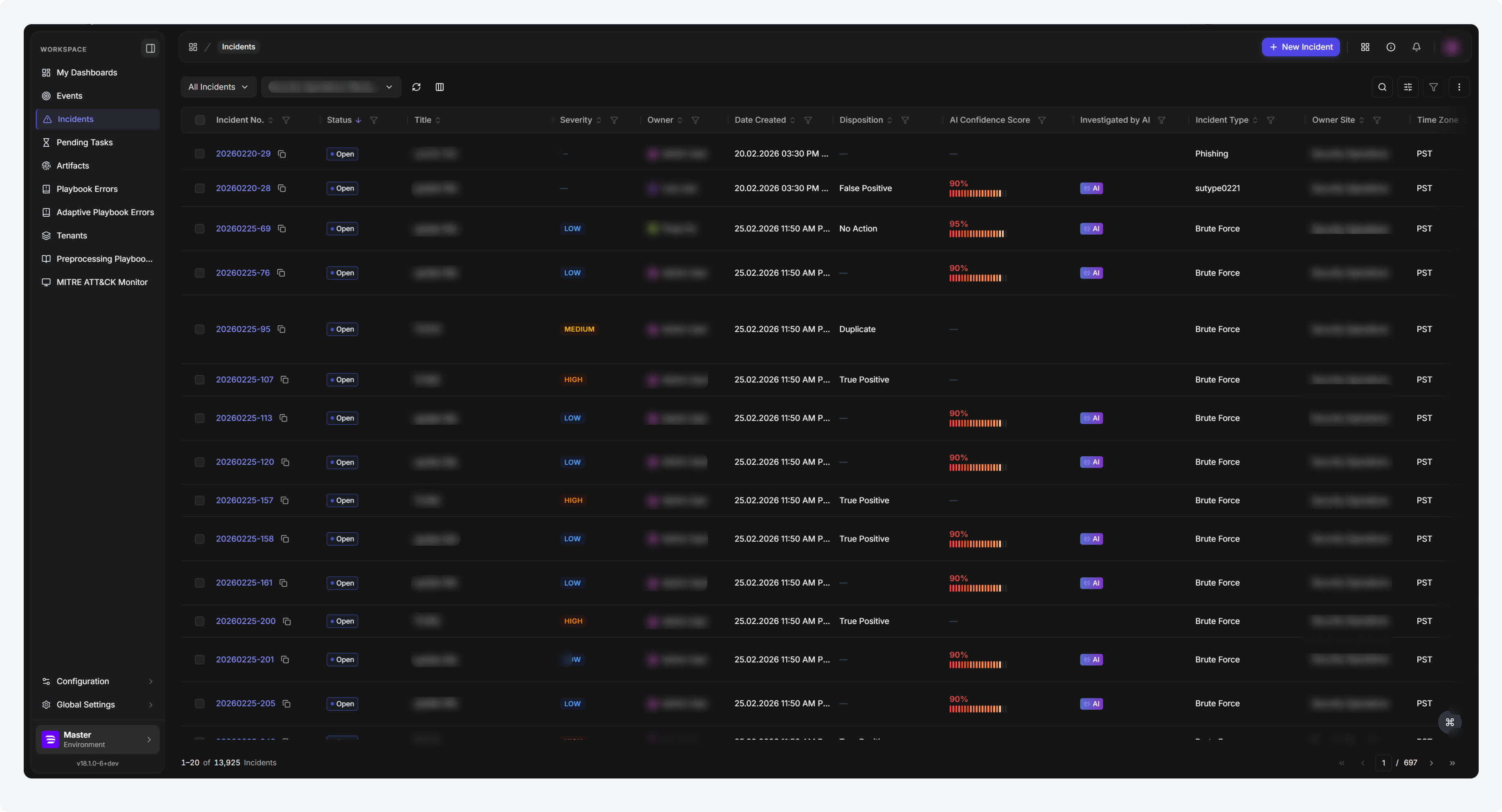1502x812 pixels.
Task: Click the breadcrumb dashboard grid icon
Action: (x=193, y=47)
